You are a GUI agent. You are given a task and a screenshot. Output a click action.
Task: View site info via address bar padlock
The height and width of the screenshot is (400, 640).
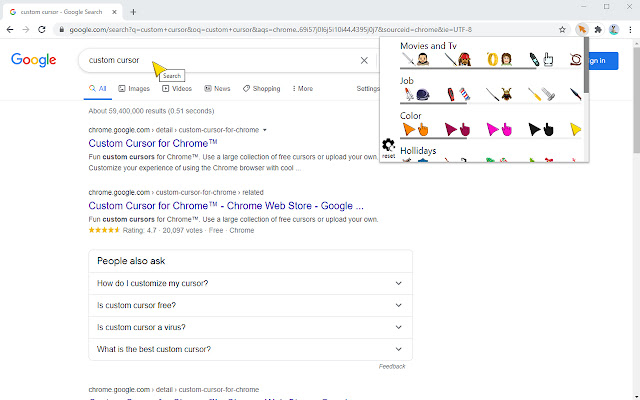click(x=62, y=29)
